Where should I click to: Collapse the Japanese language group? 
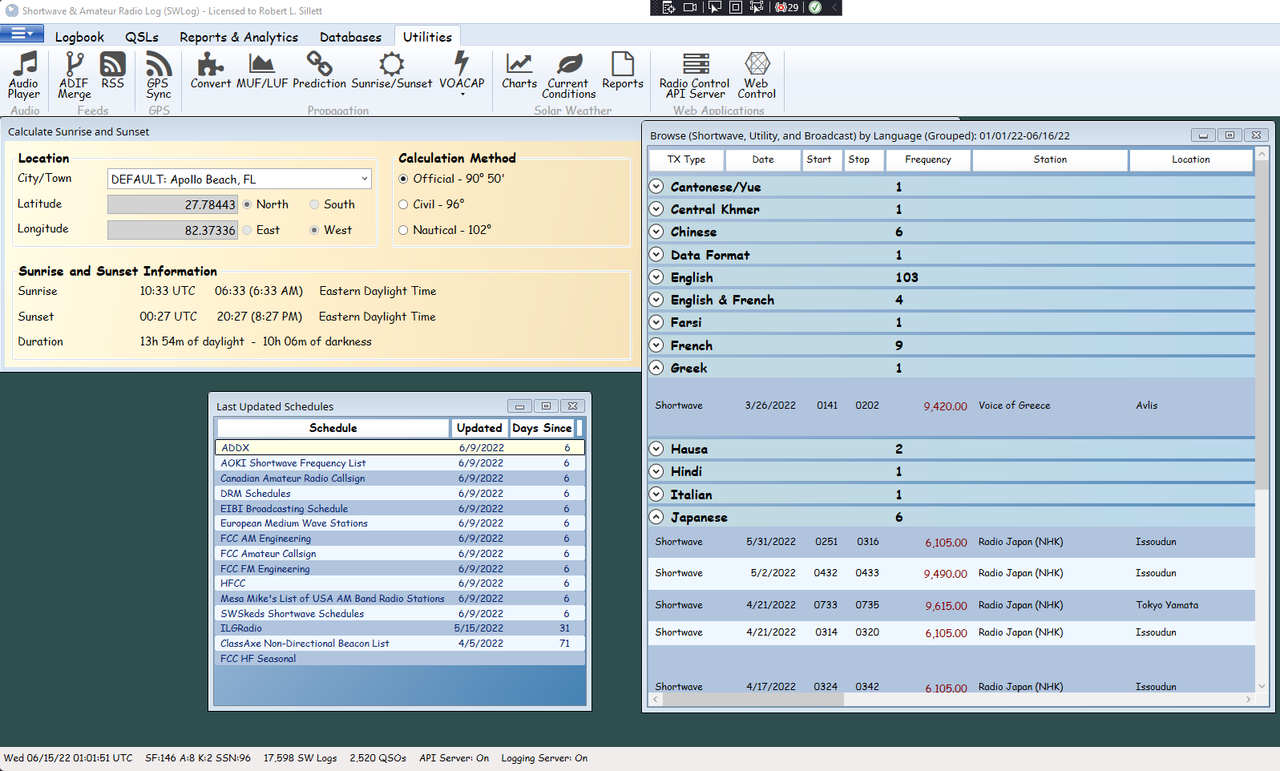(x=656, y=517)
